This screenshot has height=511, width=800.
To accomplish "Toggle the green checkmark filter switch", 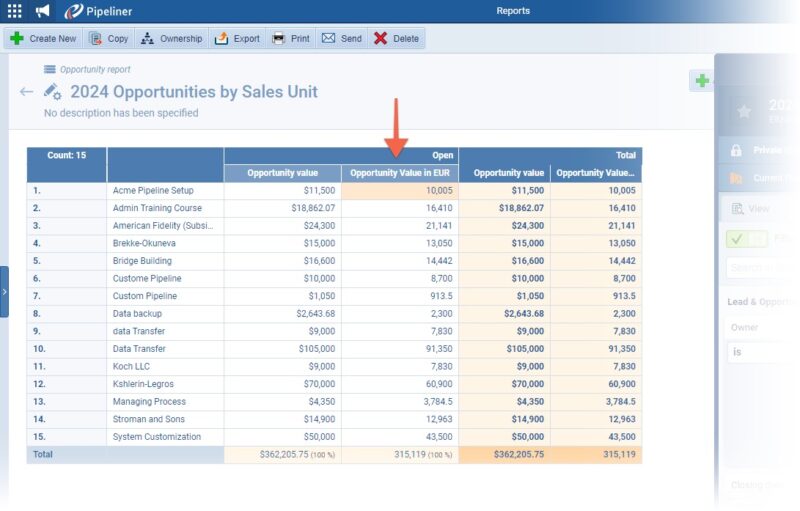I will (746, 239).
